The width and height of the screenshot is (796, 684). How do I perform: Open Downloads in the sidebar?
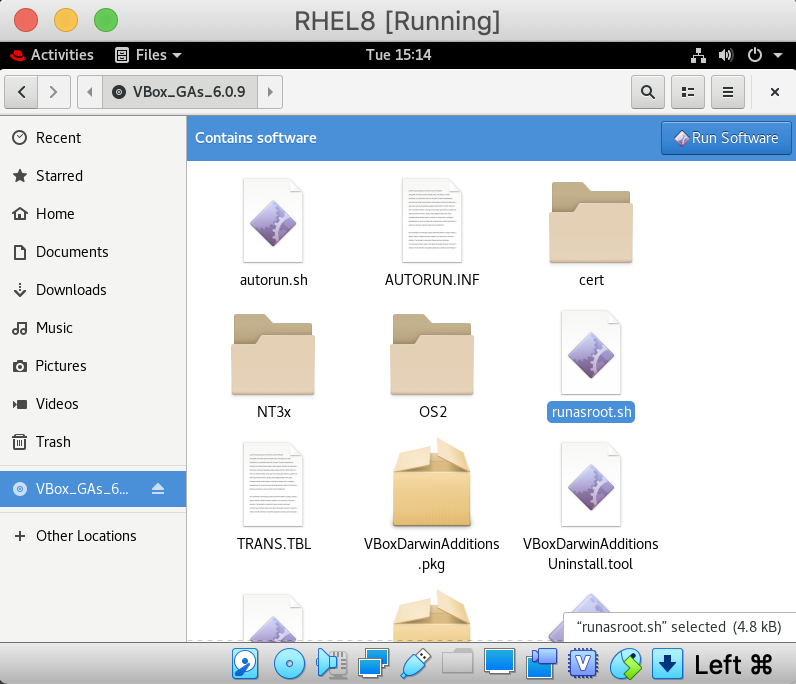[x=93, y=290]
